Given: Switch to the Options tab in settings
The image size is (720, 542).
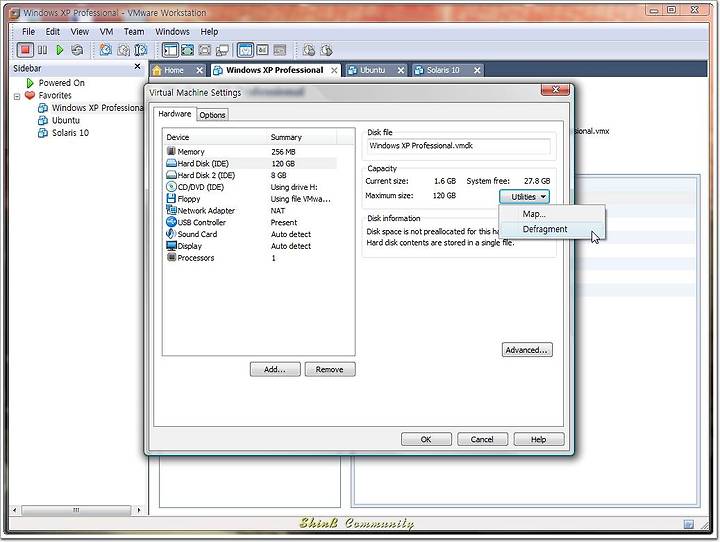Looking at the screenshot, I should point(212,115).
